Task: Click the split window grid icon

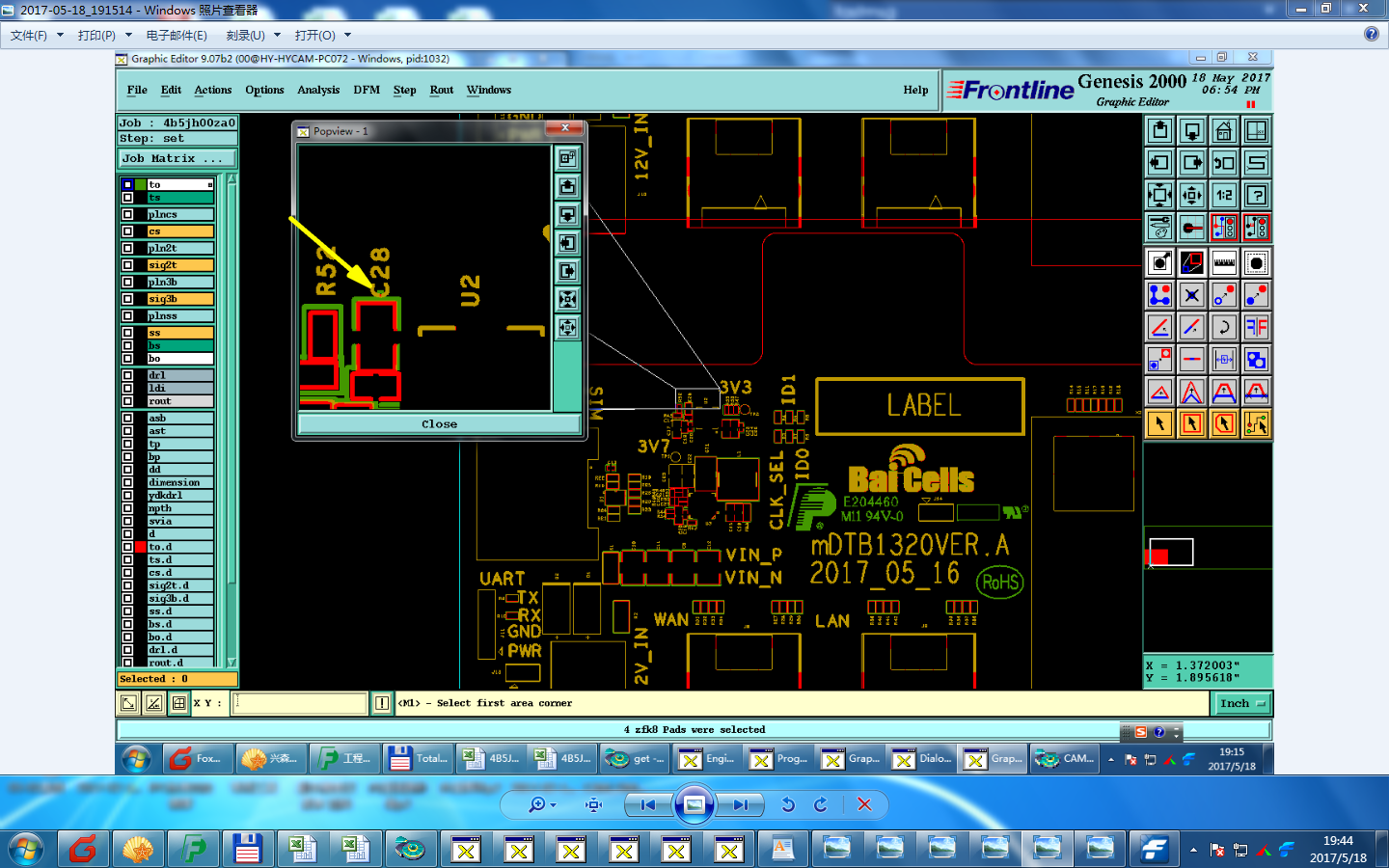Action: tap(1256, 130)
